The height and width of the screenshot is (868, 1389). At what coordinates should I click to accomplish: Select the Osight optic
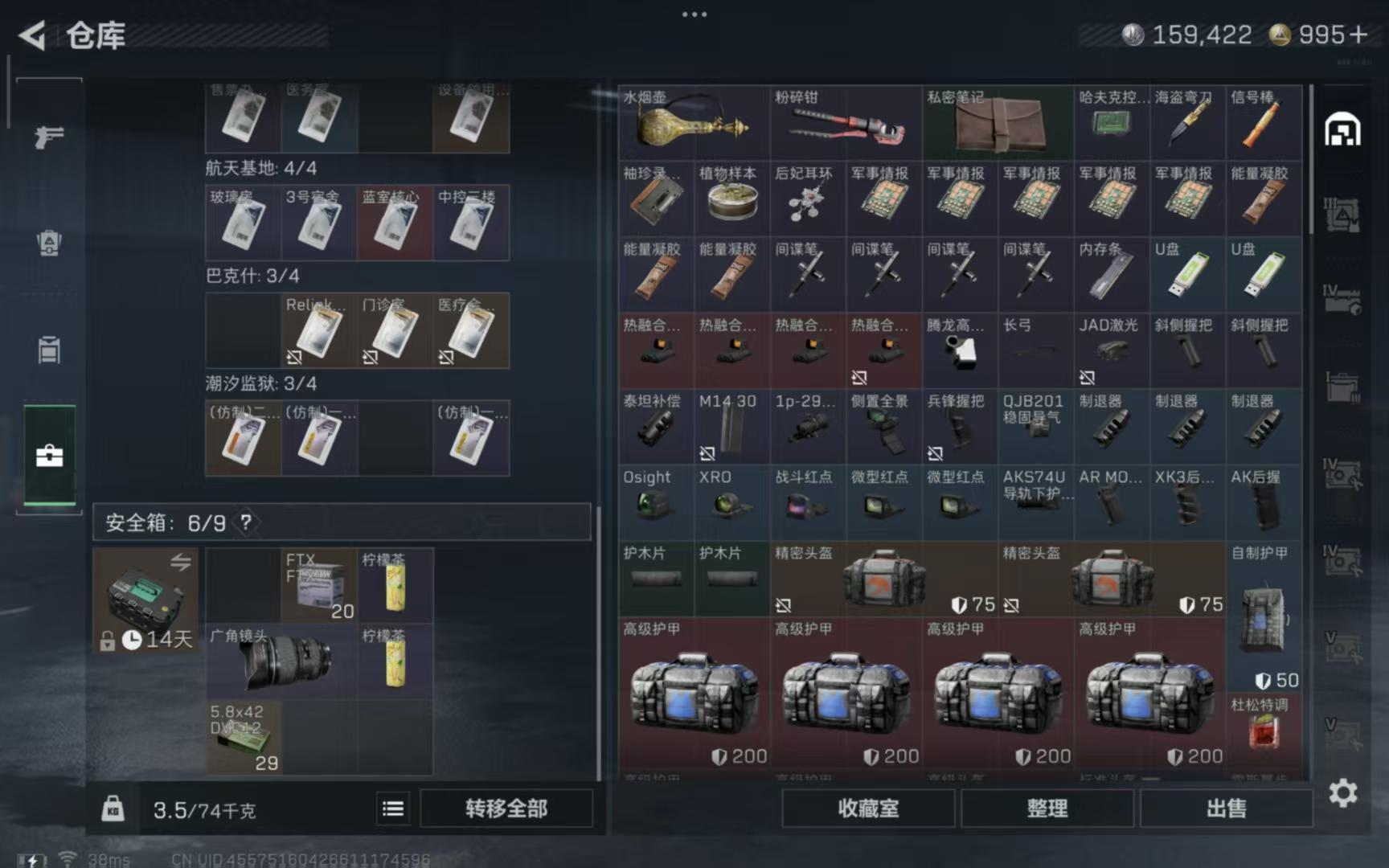(x=656, y=502)
